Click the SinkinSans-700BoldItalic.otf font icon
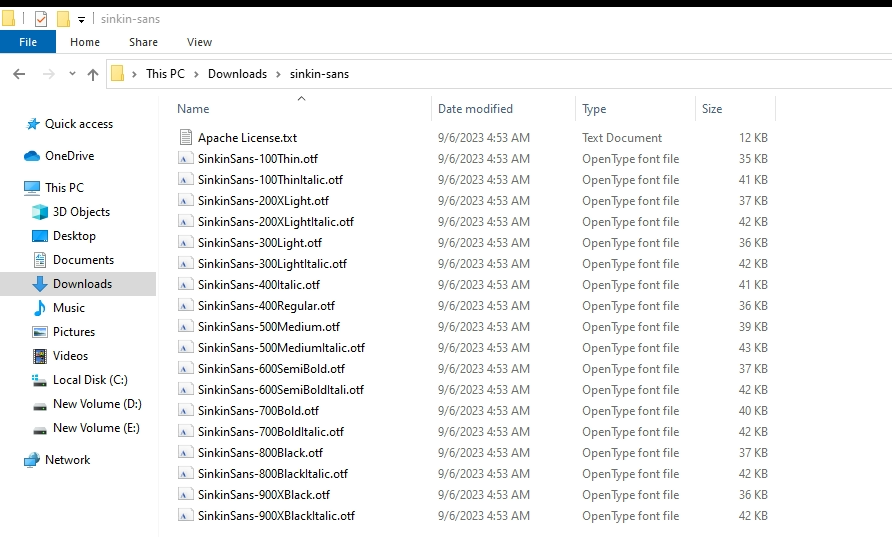 click(x=185, y=432)
